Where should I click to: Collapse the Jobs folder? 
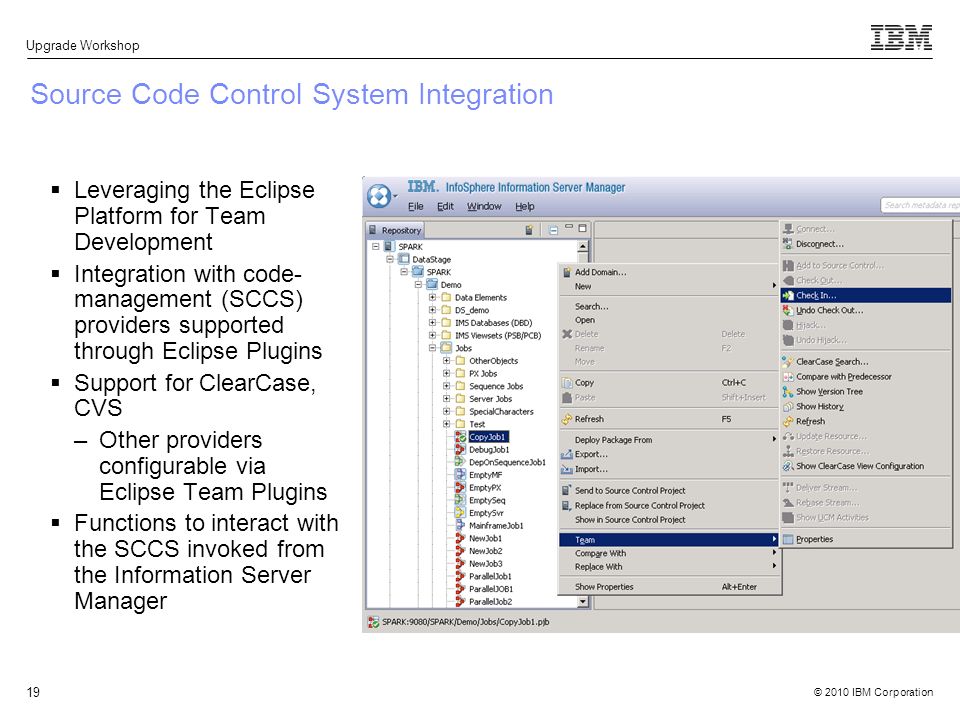(432, 348)
